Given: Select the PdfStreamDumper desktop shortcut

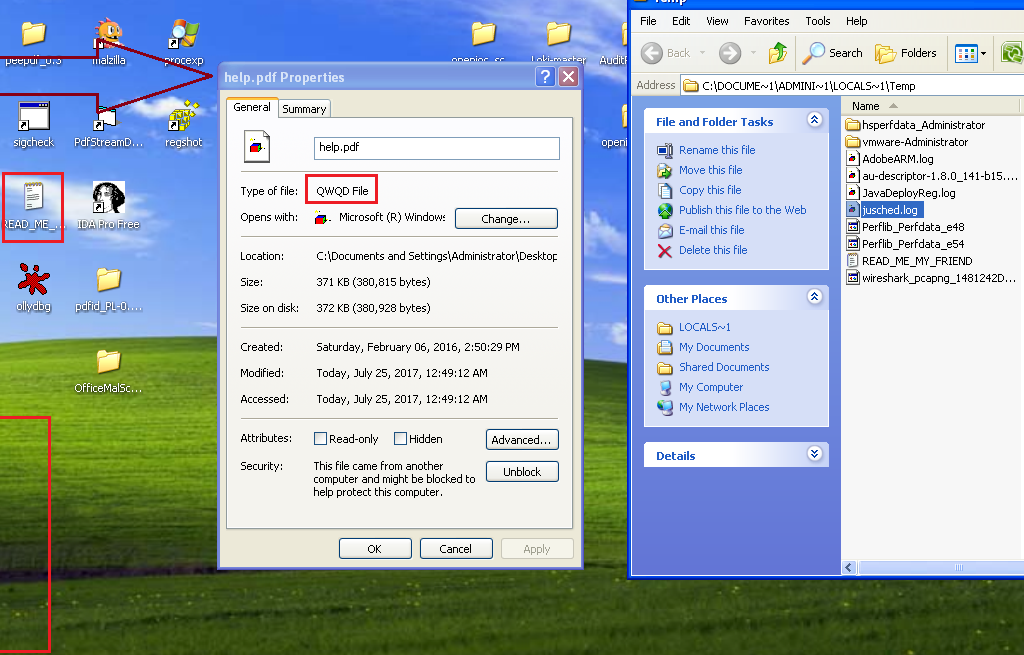Looking at the screenshot, I should click(x=108, y=125).
